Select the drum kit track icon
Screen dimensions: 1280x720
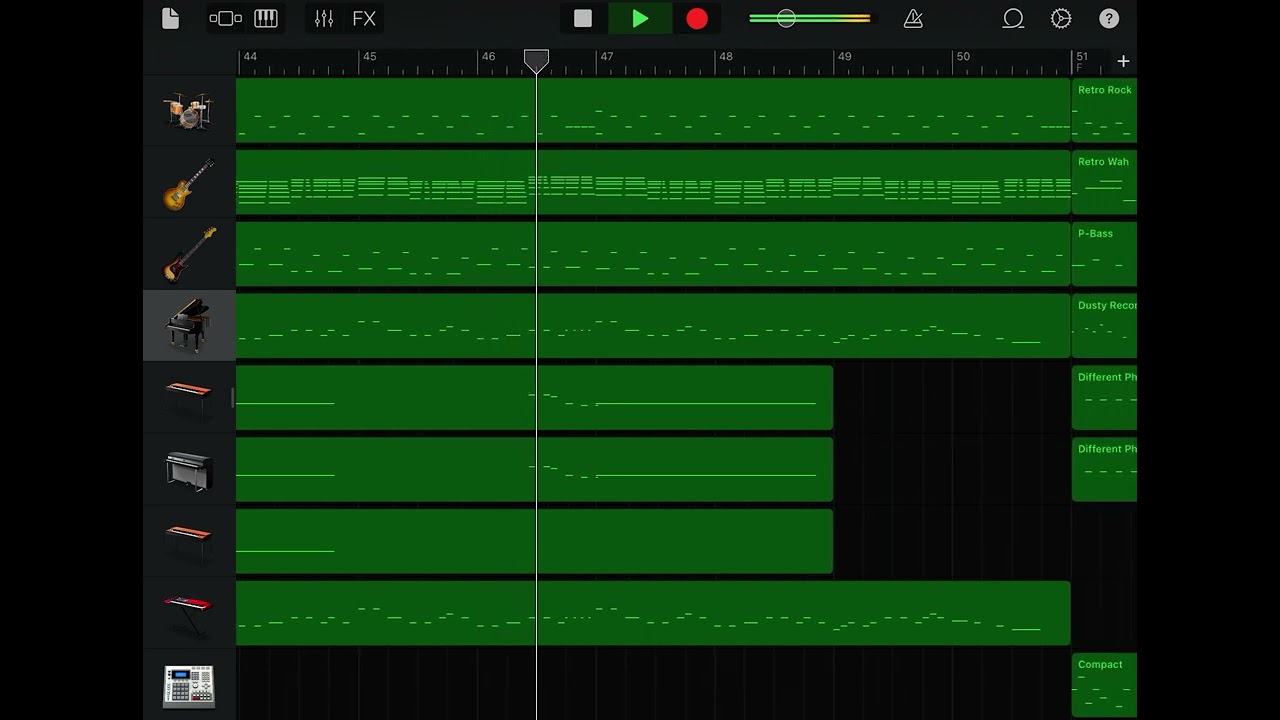[189, 110]
